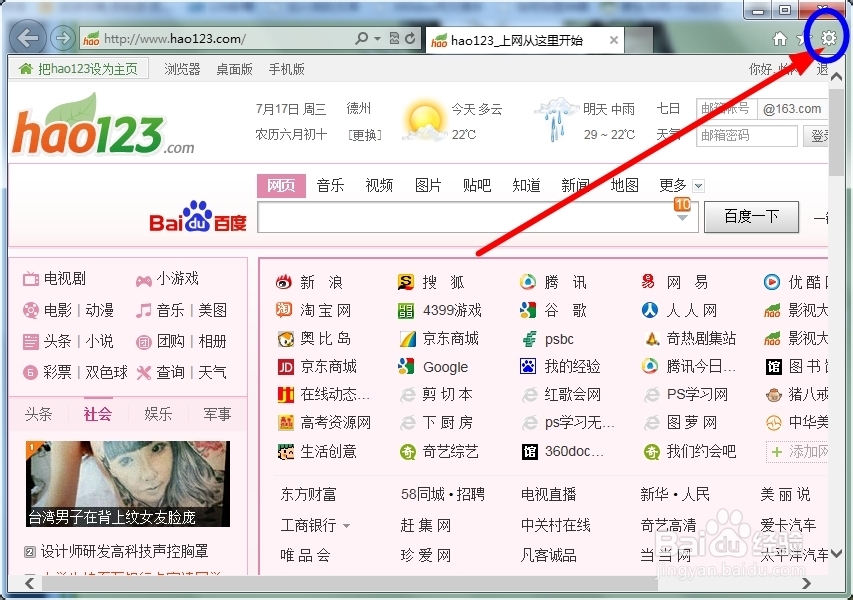Open address bar search dropdown arrow
The width and height of the screenshot is (853, 600).
tap(377, 39)
